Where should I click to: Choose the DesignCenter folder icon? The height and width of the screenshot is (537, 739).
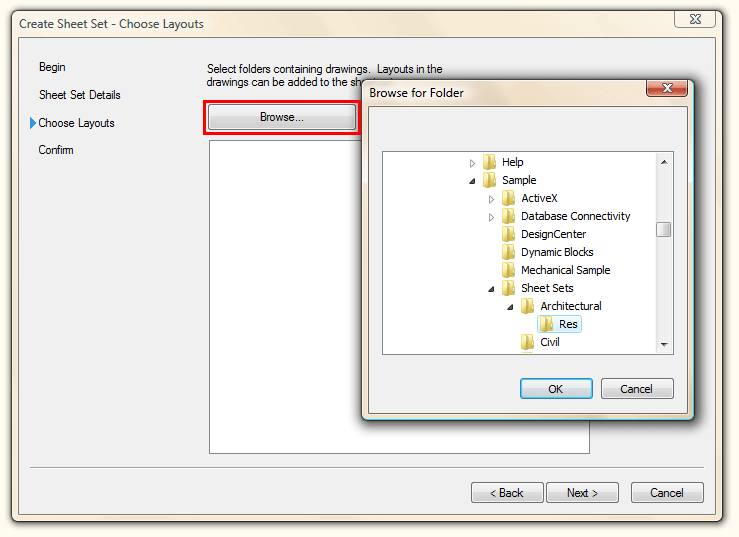point(509,234)
